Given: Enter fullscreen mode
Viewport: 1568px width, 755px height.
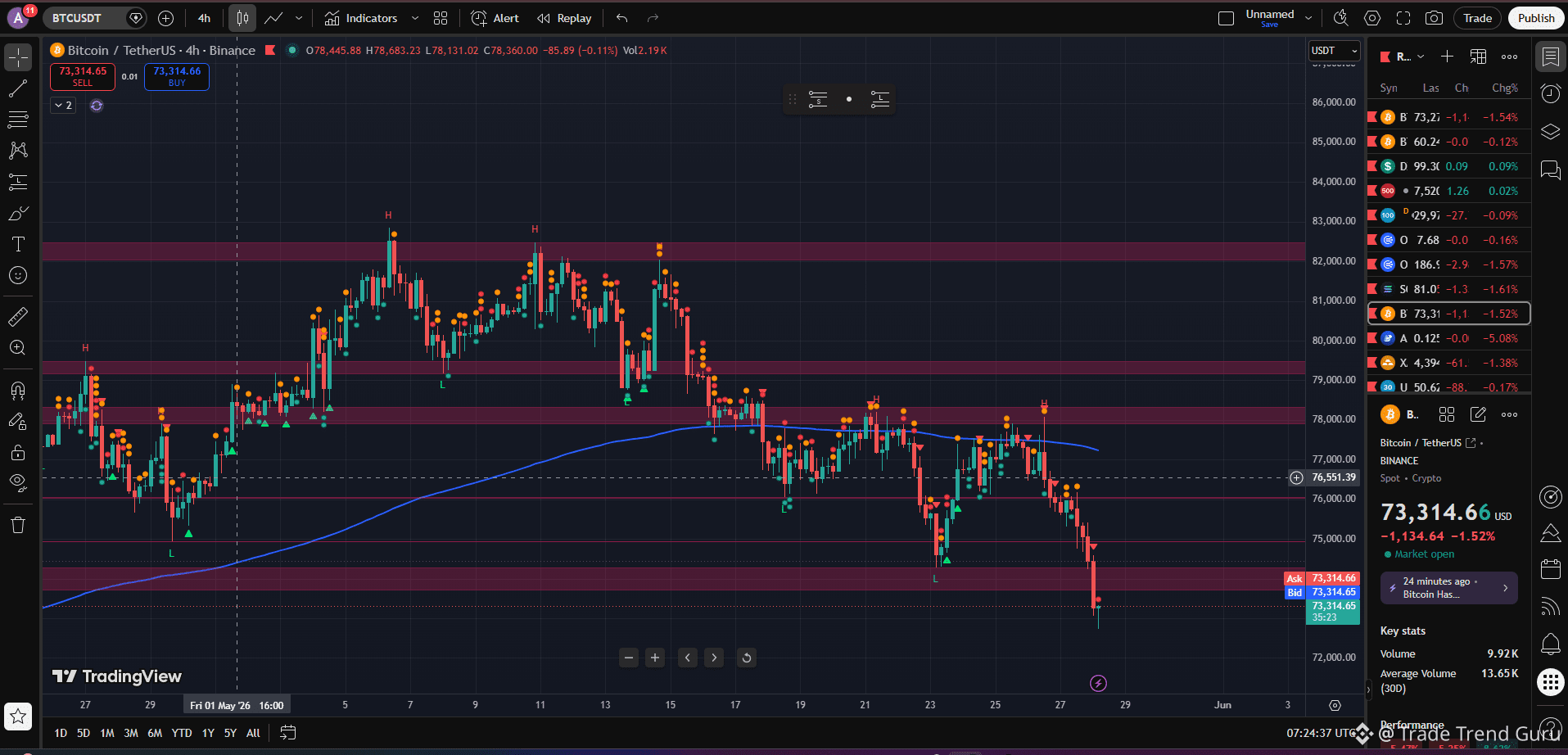Looking at the screenshot, I should 1403,18.
